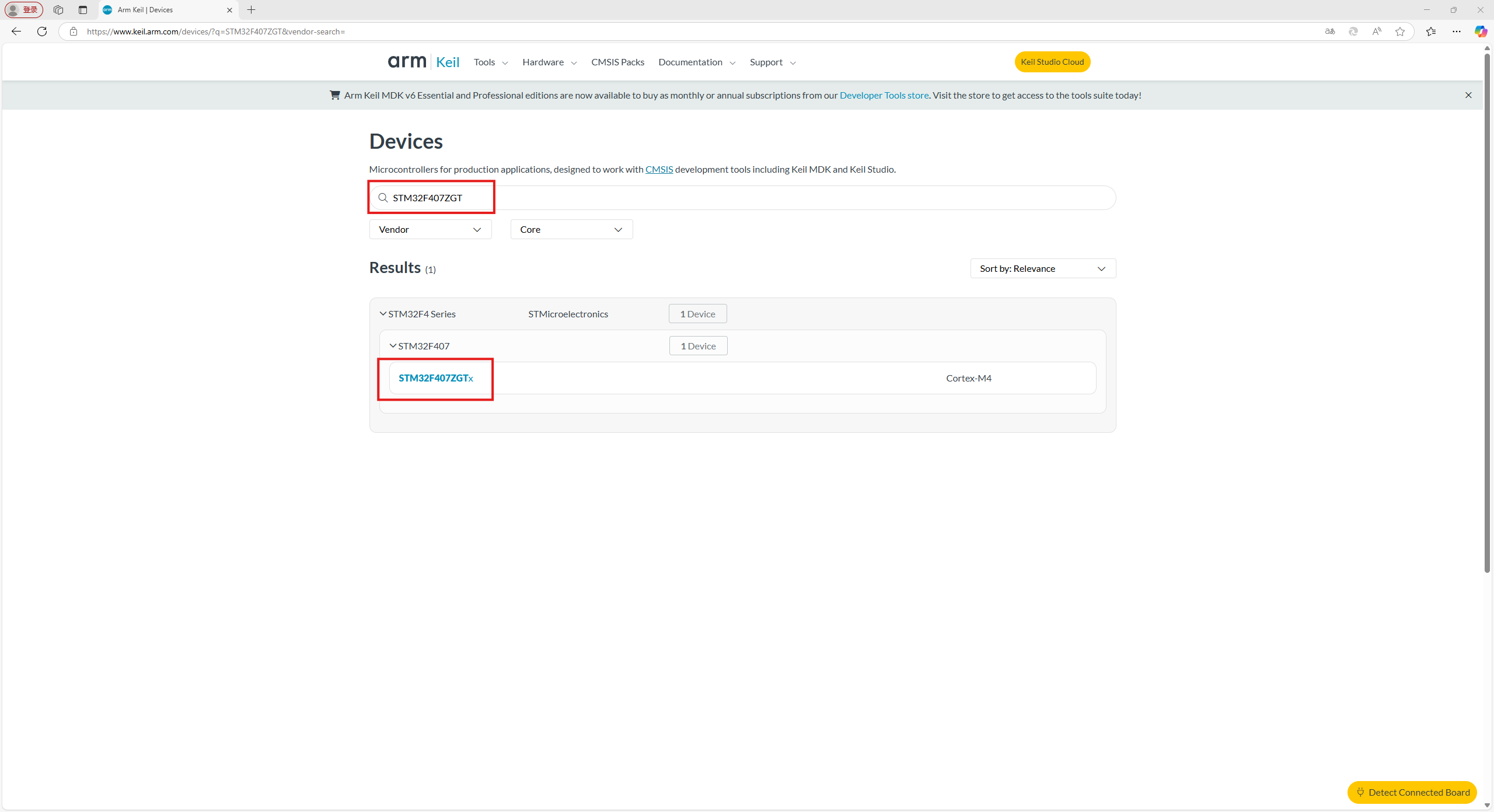Screen dimensions: 1494x812
Task: Open the Core filter dropdown
Action: point(571,229)
